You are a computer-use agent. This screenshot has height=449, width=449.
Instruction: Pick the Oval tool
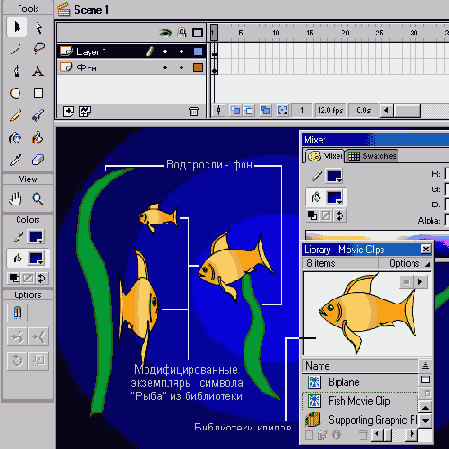[15, 93]
